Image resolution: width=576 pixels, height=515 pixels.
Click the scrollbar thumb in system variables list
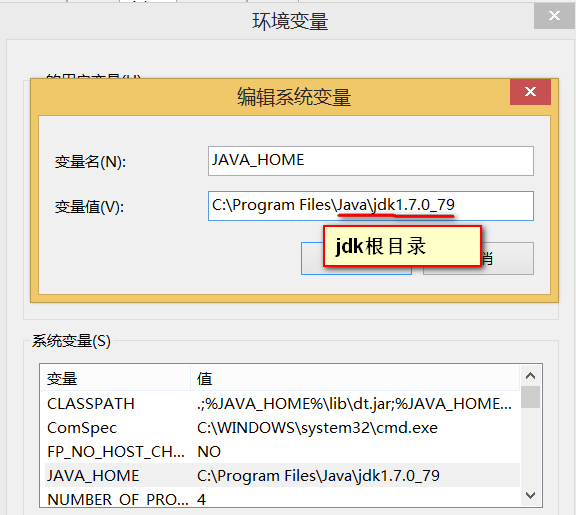(530, 397)
